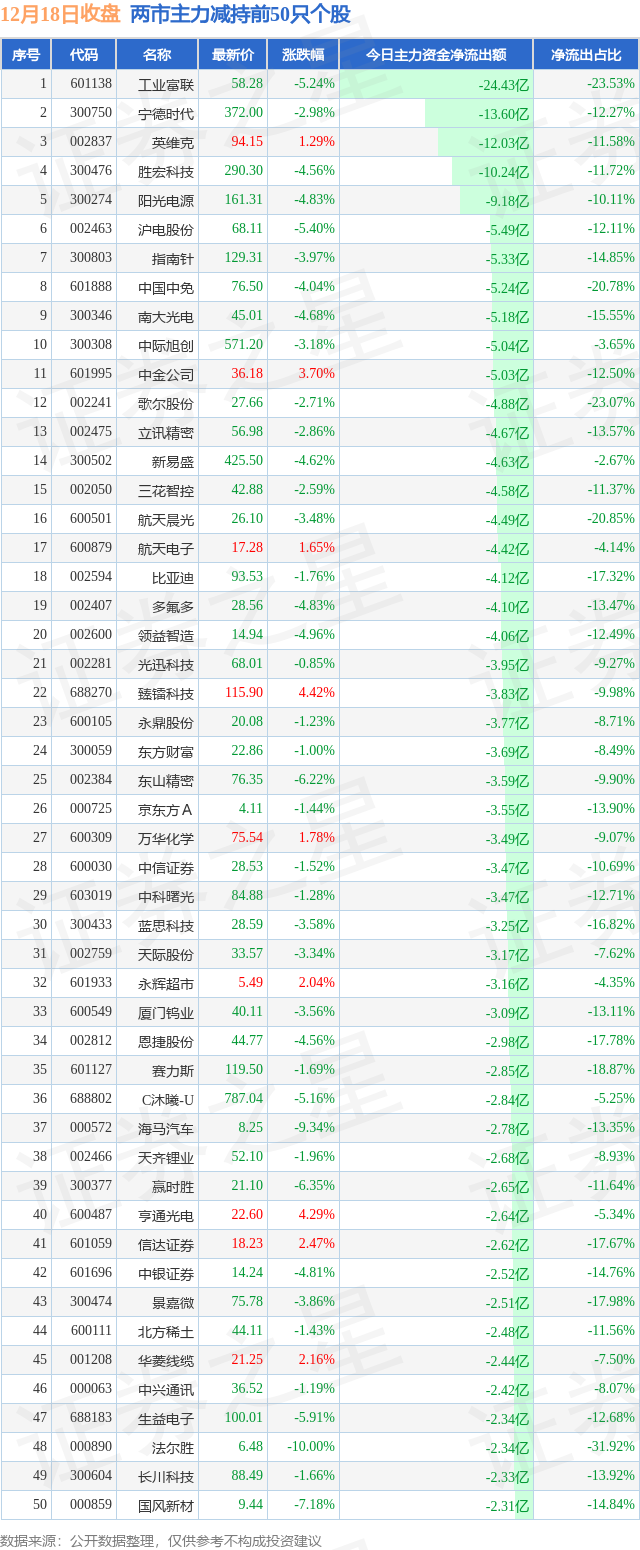
Task: Click the 序号 column header
Action: tap(26, 55)
